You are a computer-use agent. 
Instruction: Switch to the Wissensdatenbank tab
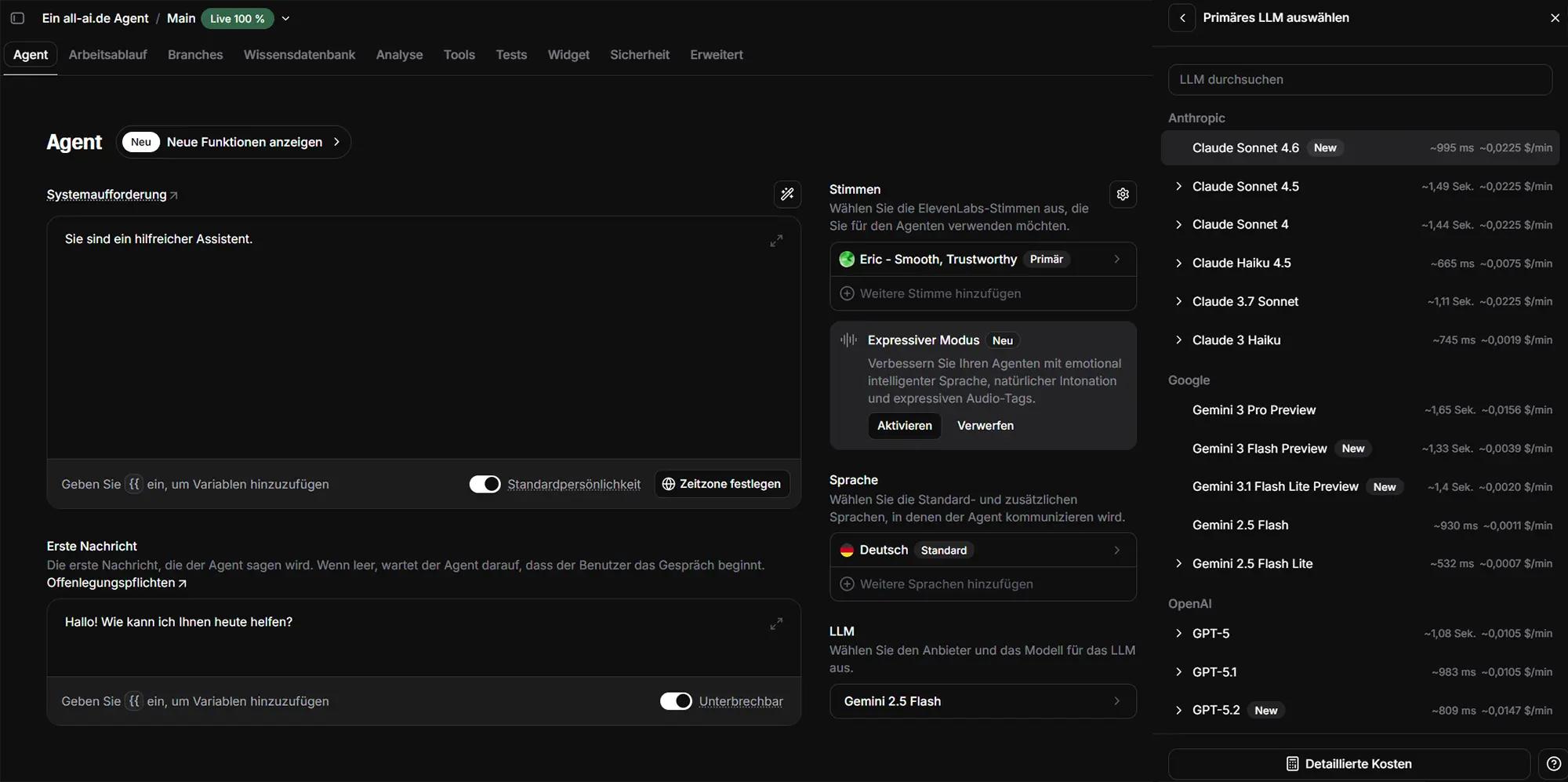299,55
